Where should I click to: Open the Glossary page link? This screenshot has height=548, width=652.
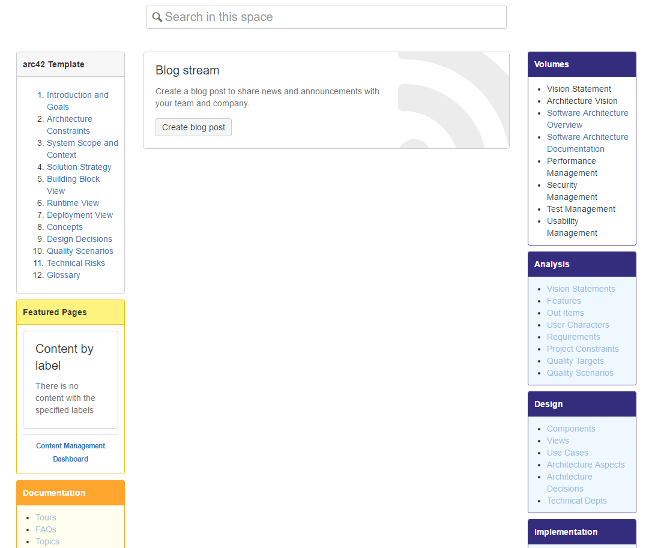point(63,275)
